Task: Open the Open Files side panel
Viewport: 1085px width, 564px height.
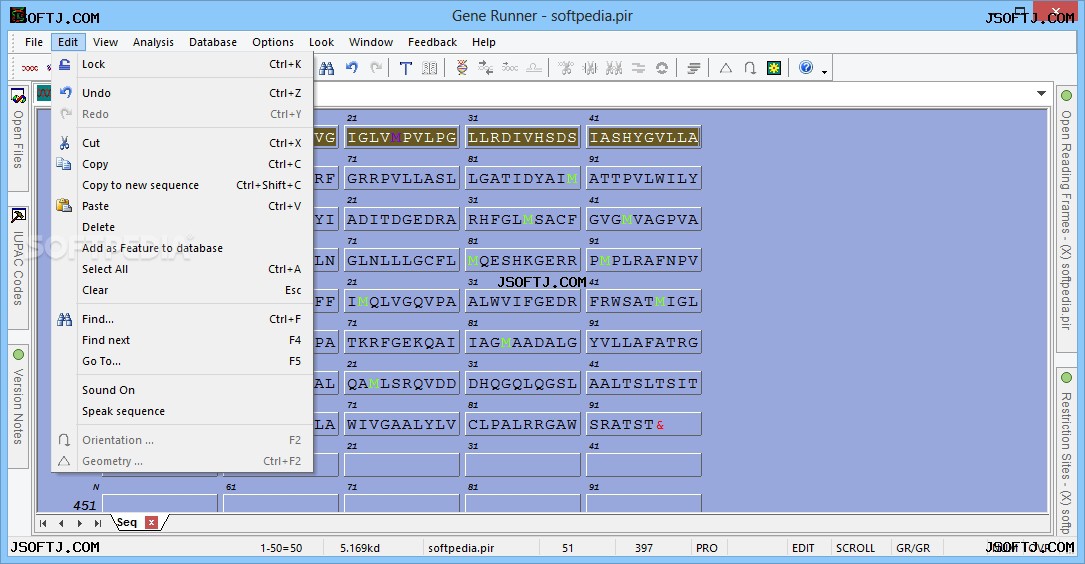Action: pos(18,138)
